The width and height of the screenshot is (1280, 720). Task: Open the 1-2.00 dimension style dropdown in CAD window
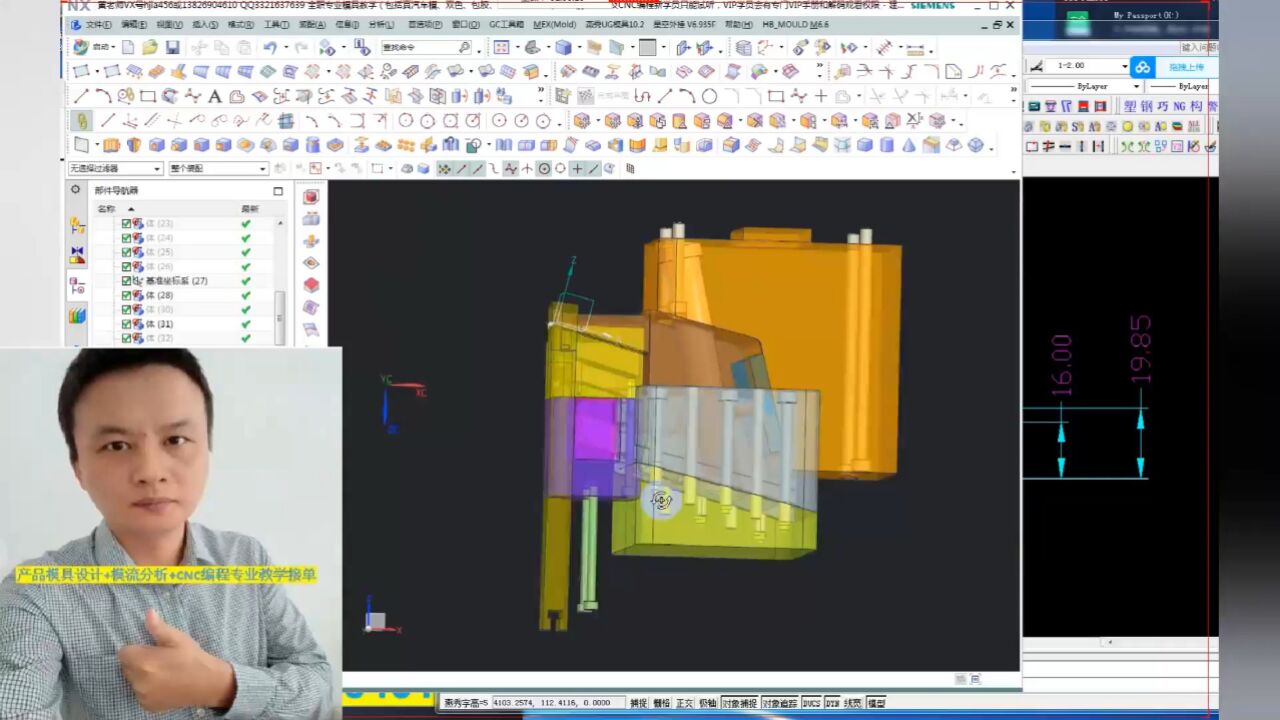(x=1087, y=66)
